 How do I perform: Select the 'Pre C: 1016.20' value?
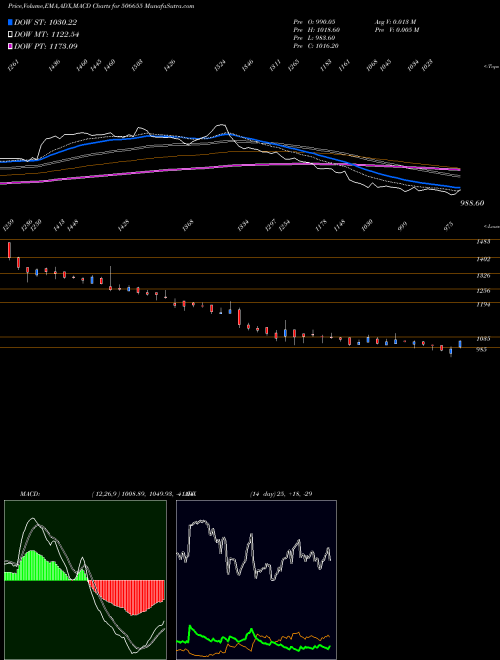click(x=316, y=46)
